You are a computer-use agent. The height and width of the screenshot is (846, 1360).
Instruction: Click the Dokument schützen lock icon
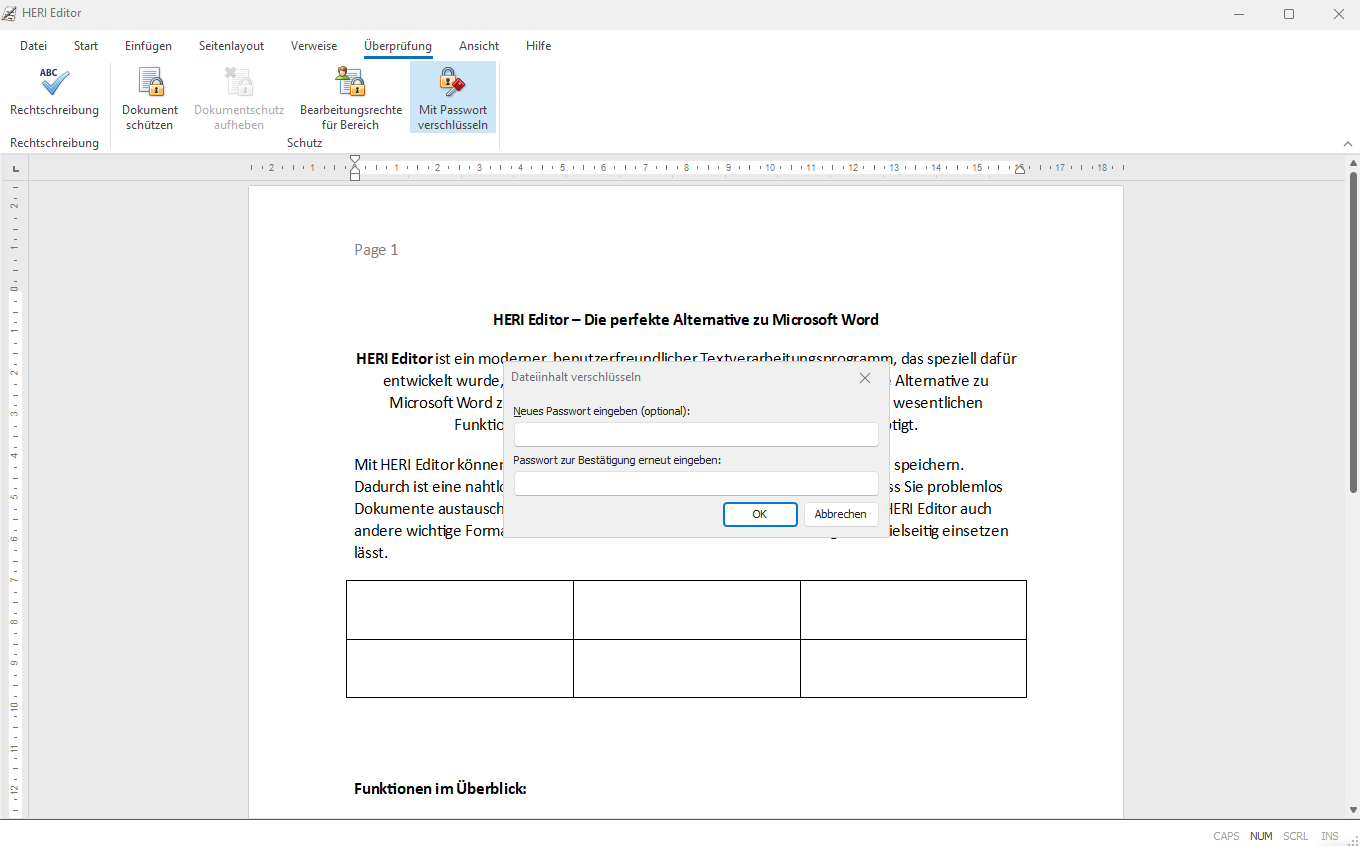(150, 82)
